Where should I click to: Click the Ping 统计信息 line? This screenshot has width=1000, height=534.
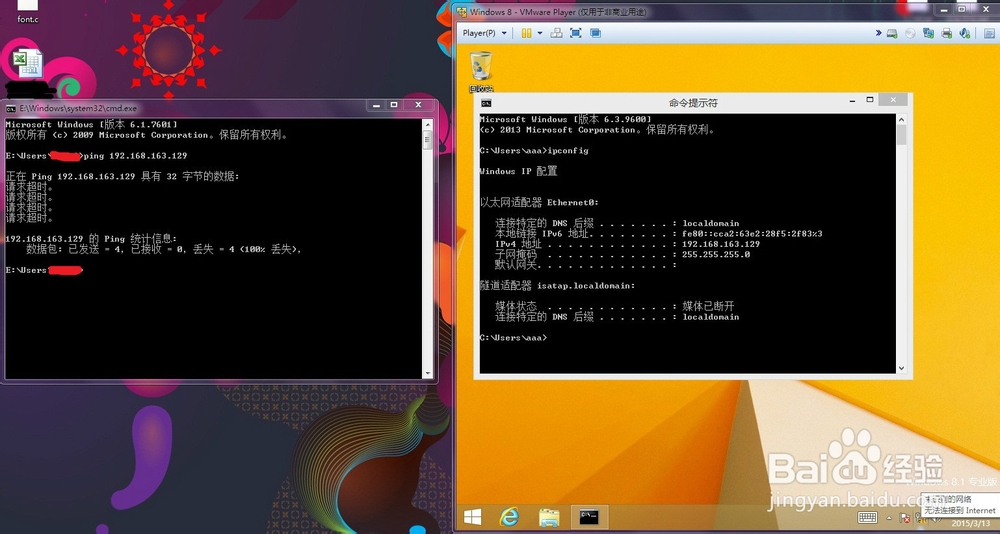click(91, 239)
